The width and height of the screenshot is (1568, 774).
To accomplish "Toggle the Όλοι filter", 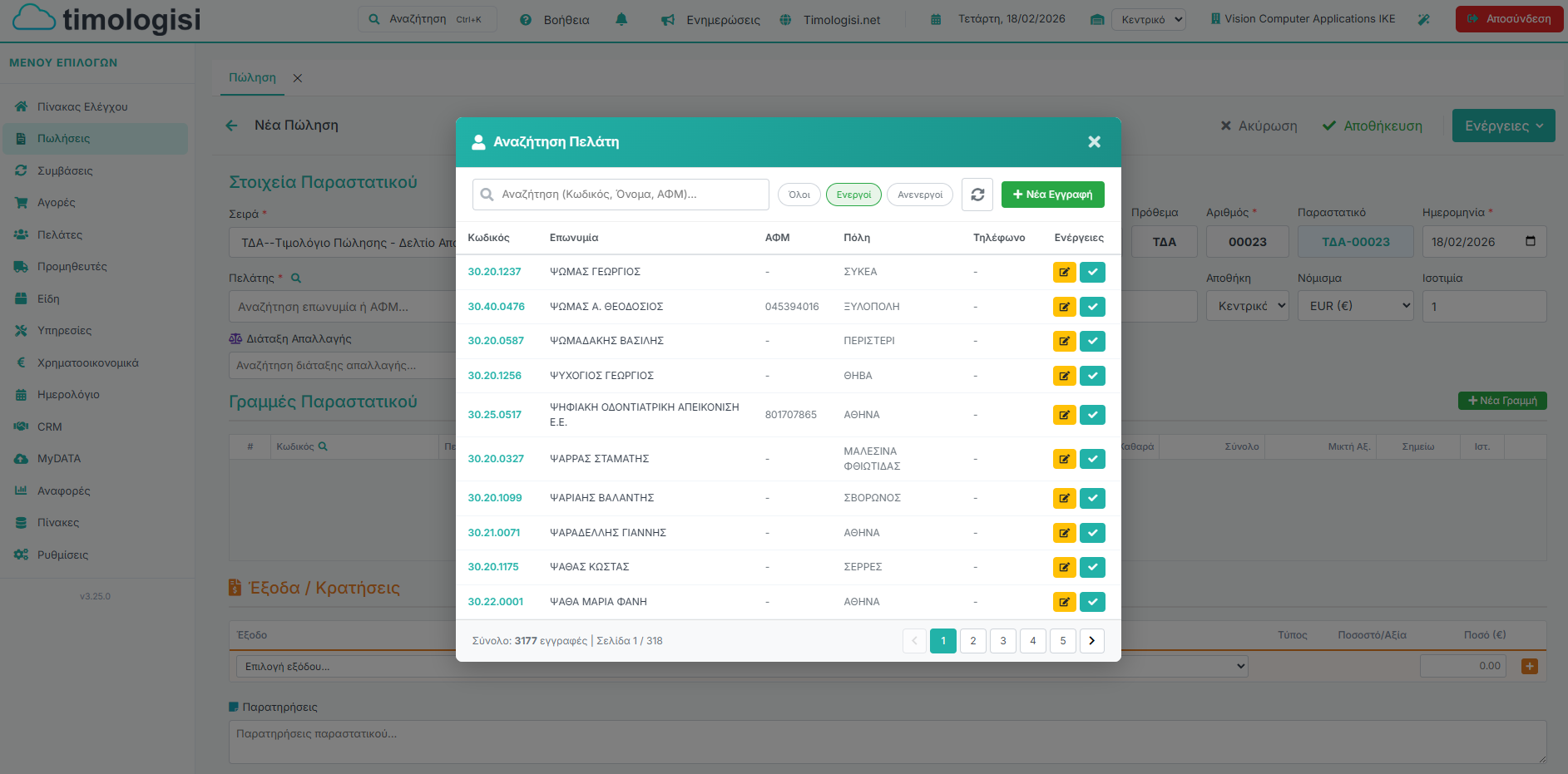I will tap(799, 195).
